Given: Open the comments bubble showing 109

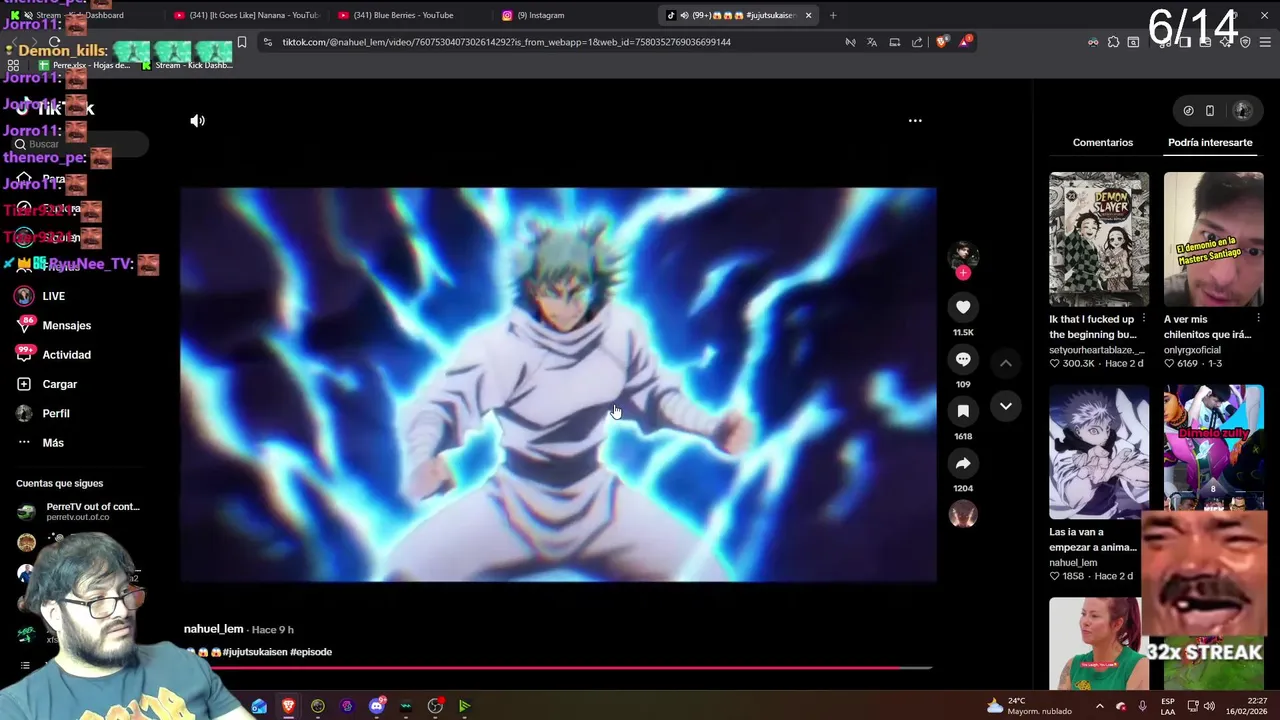Looking at the screenshot, I should [x=963, y=359].
